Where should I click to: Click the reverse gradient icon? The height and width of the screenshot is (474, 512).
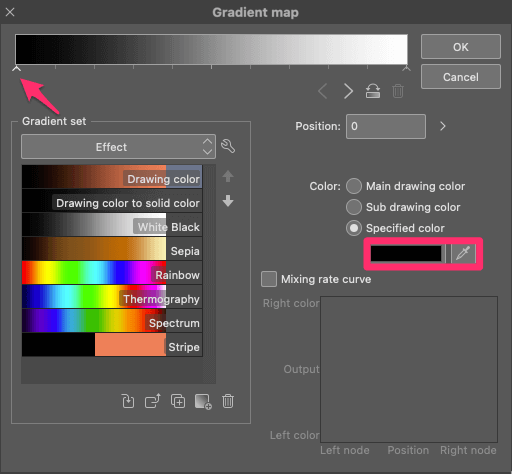(x=373, y=91)
